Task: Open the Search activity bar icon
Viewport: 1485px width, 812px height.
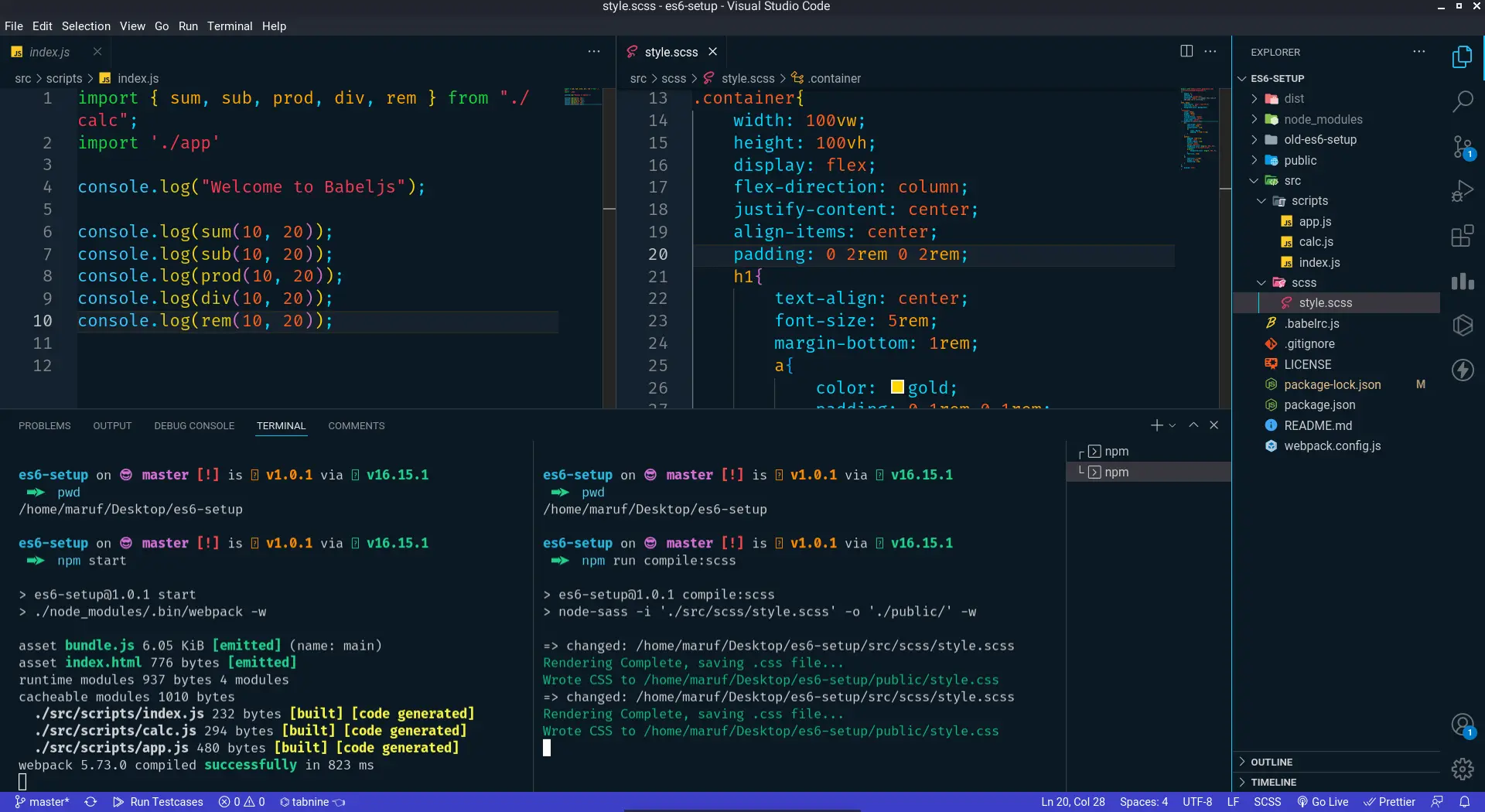Action: click(1462, 101)
